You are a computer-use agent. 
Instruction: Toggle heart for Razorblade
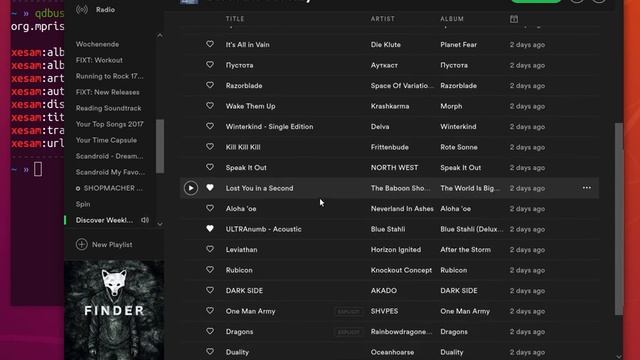[210, 85]
